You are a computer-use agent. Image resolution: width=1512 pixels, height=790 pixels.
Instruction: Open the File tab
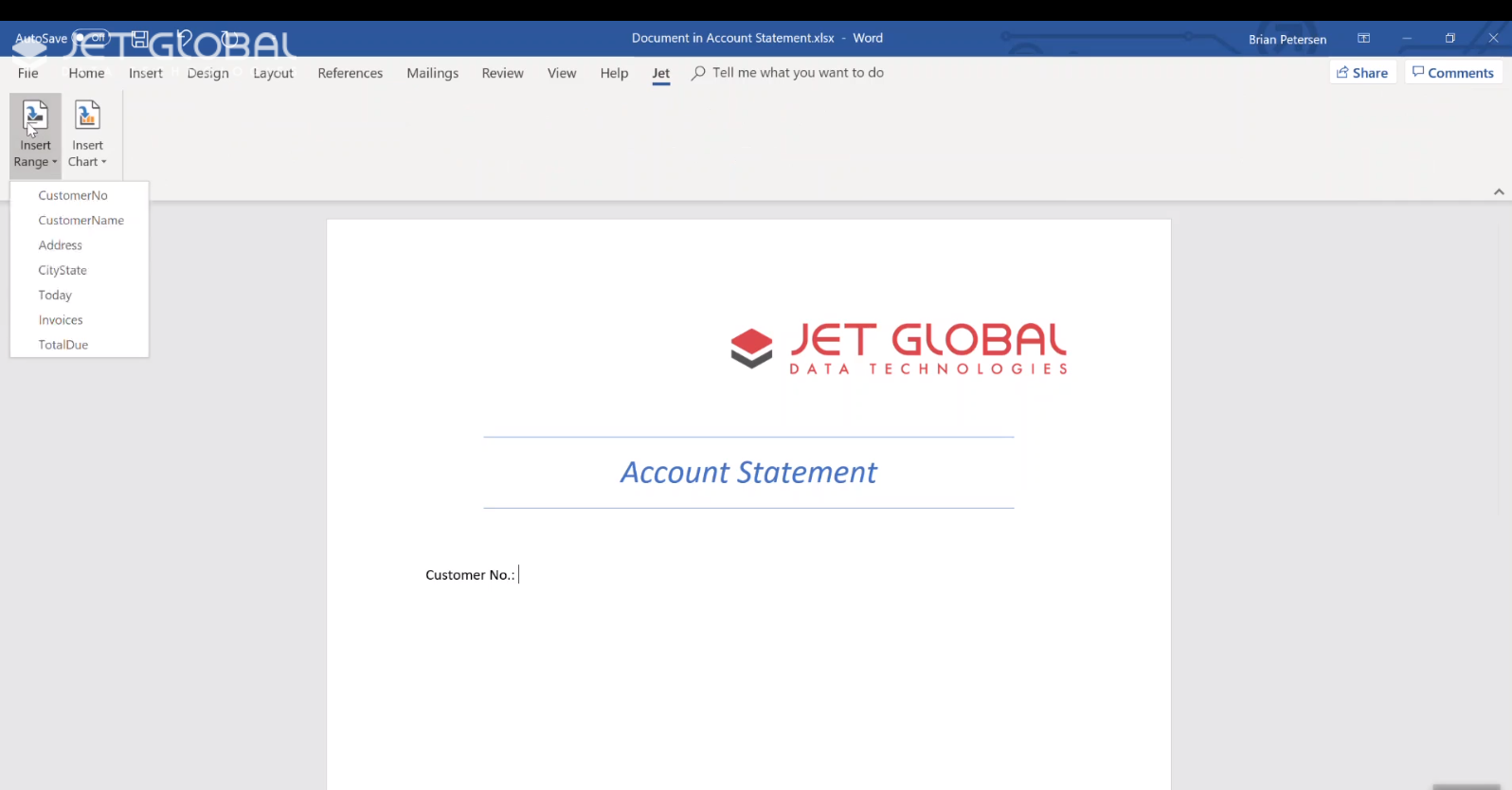pyautogui.click(x=28, y=73)
